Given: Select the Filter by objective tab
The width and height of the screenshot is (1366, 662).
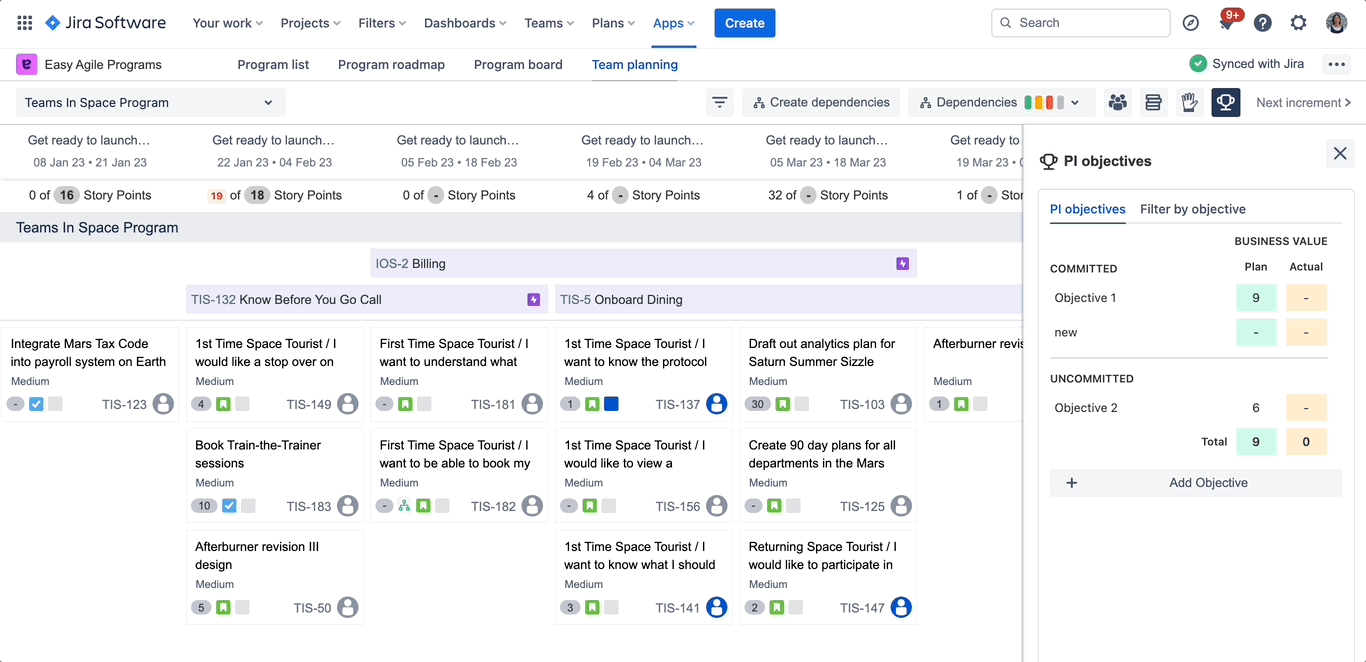Looking at the screenshot, I should (x=1192, y=209).
